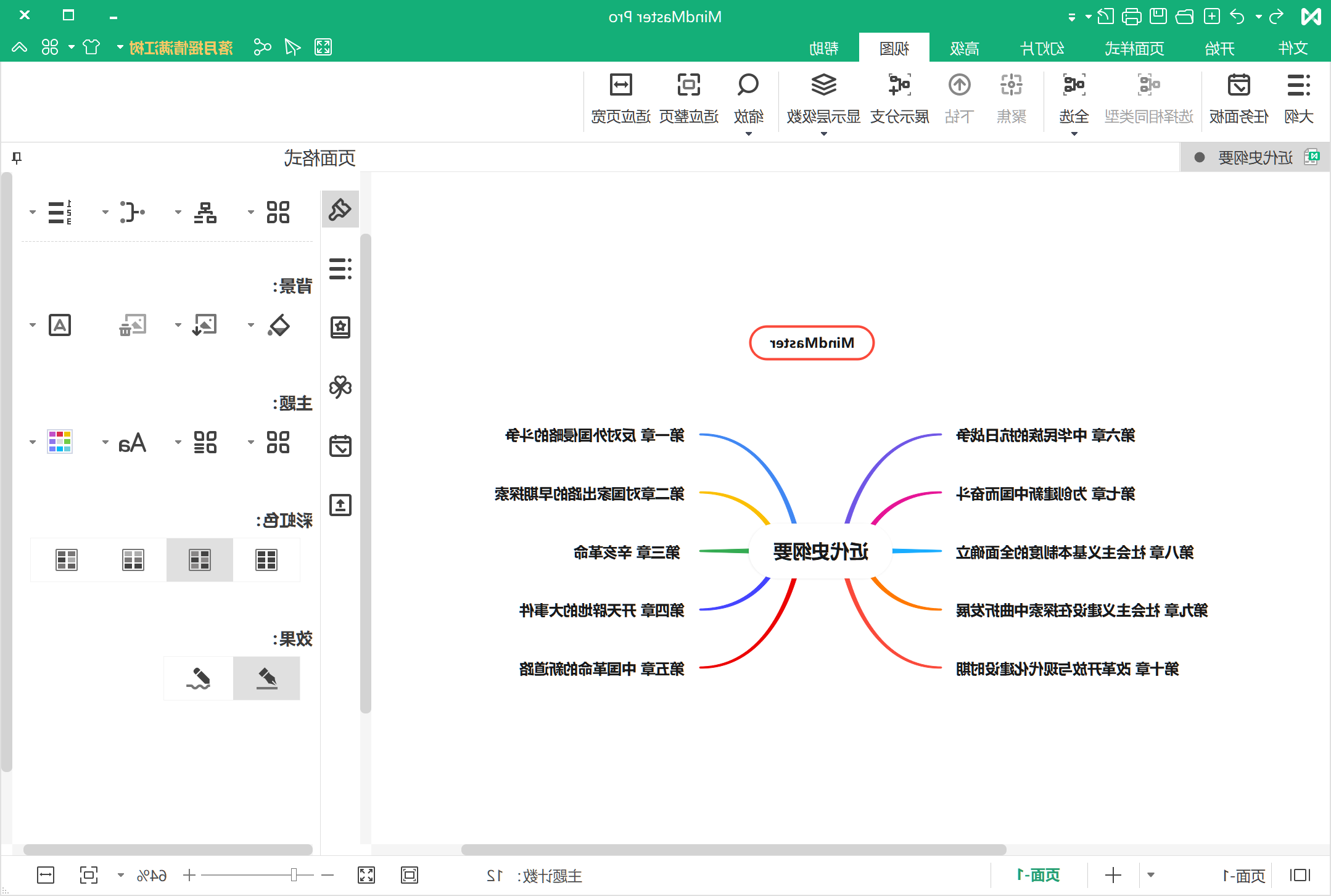This screenshot has height=896, width=1331.
Task: Click the undo arrow in the title bar
Action: click(x=1237, y=16)
